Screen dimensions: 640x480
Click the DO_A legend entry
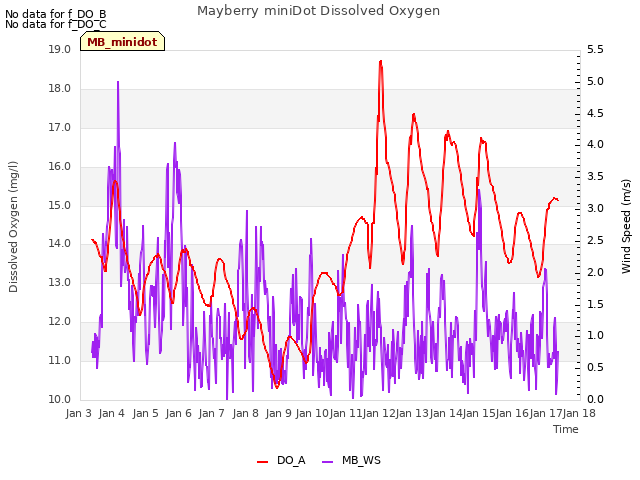pyautogui.click(x=281, y=460)
